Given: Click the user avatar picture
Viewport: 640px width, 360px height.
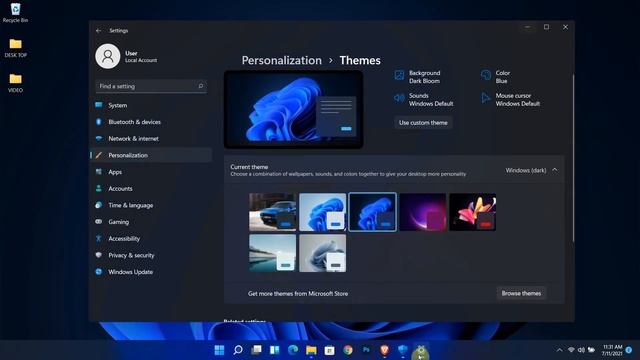Looking at the screenshot, I should [x=108, y=56].
